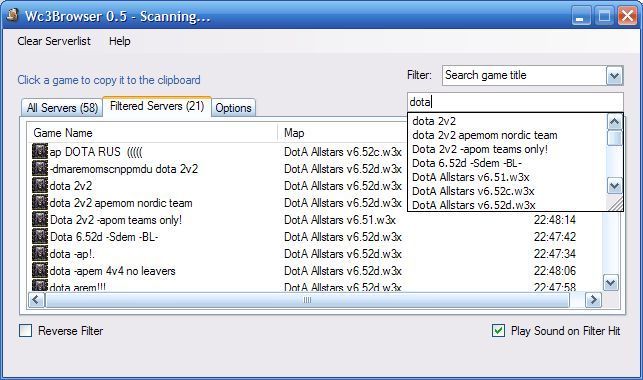Screen dimensions: 643x380
Task: Click the Wc3Browser app icon in title bar
Action: pyautogui.click(x=12, y=15)
